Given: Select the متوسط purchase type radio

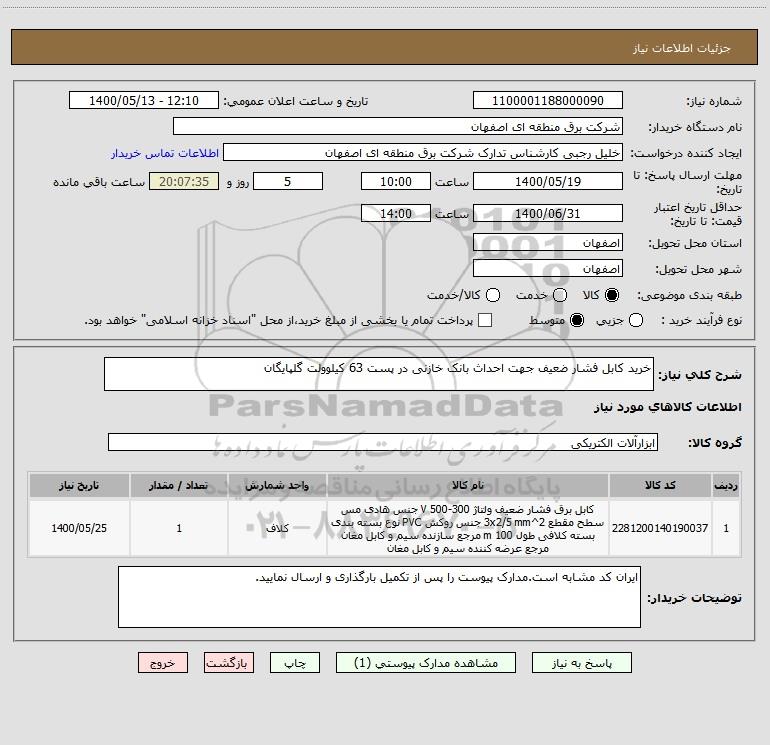Looking at the screenshot, I should coord(577,320).
